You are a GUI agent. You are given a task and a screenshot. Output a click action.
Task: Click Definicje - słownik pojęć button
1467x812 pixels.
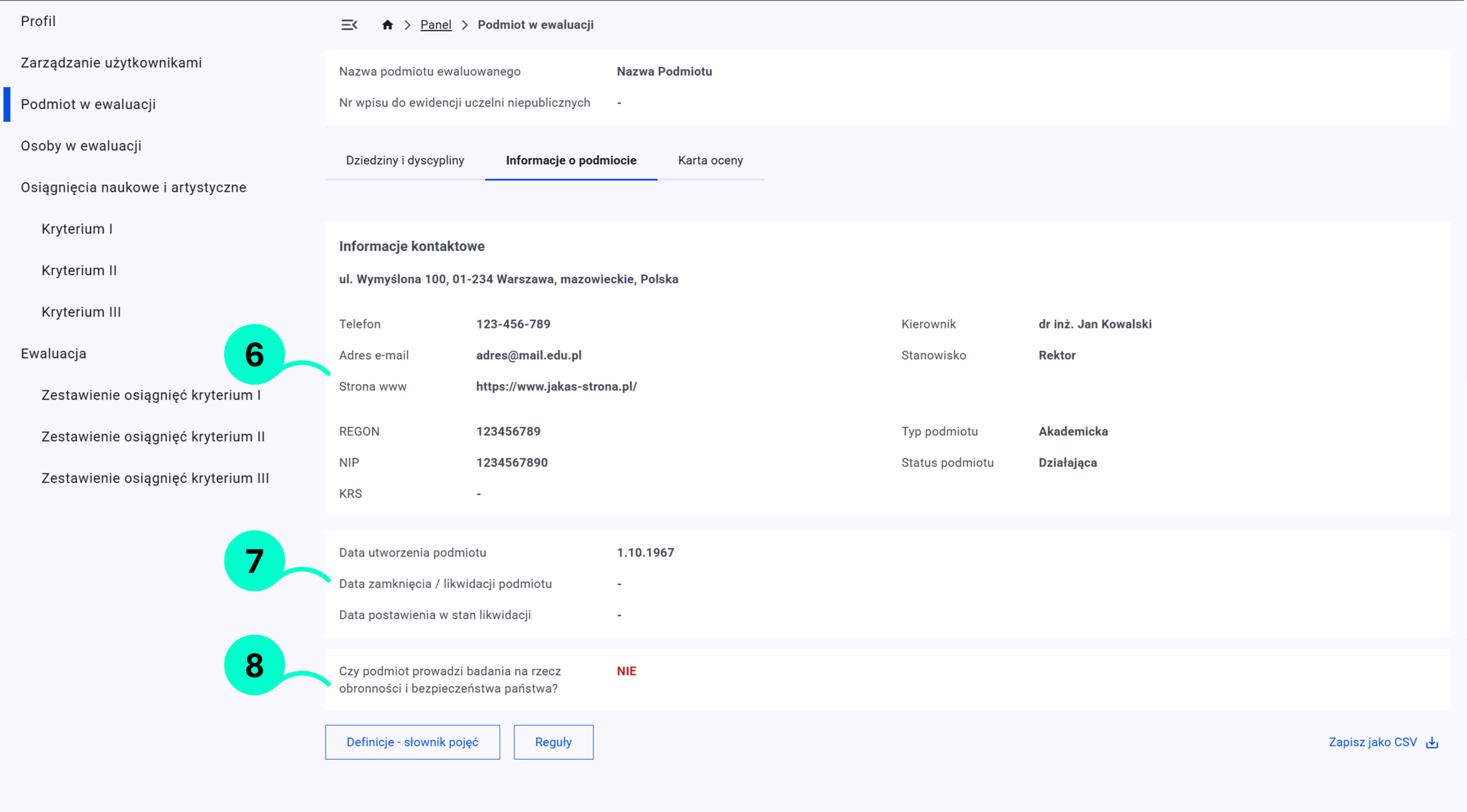412,742
